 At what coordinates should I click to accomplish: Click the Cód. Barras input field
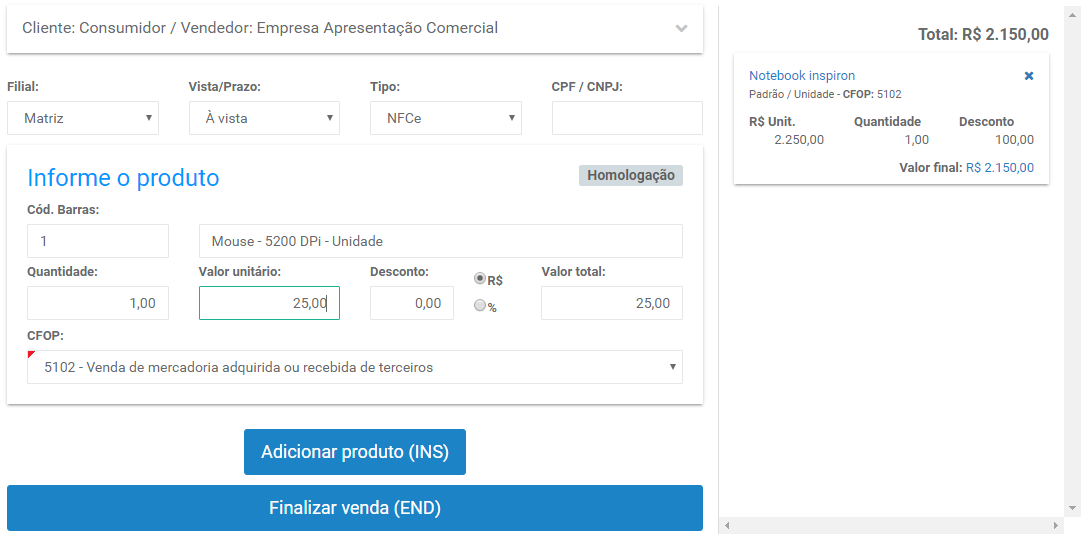click(98, 241)
